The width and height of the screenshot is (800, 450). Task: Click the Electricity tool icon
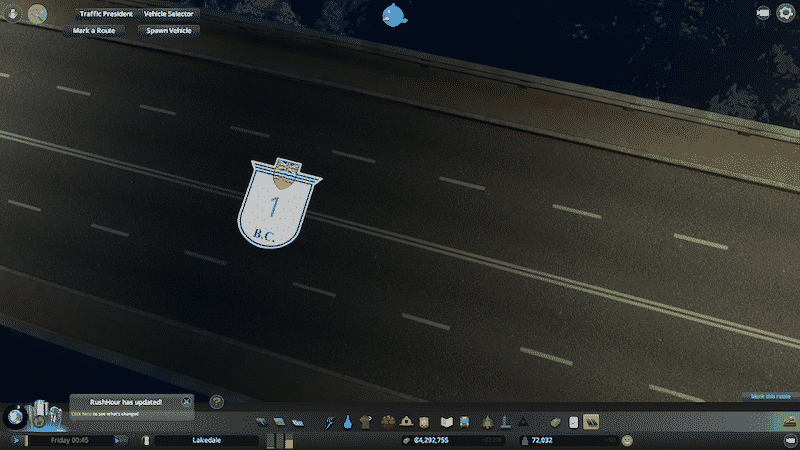click(x=331, y=422)
